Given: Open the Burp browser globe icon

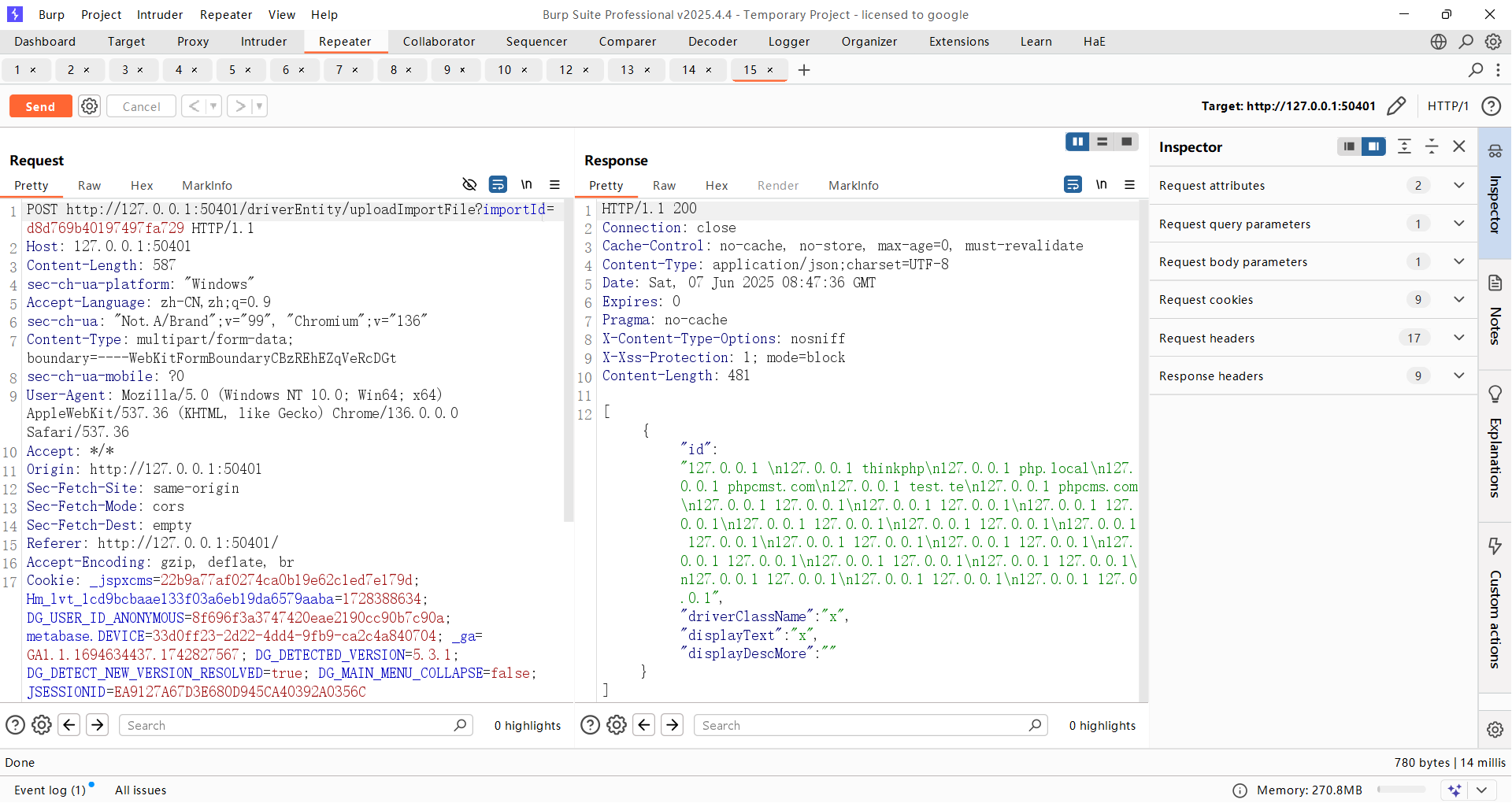Looking at the screenshot, I should (1438, 42).
